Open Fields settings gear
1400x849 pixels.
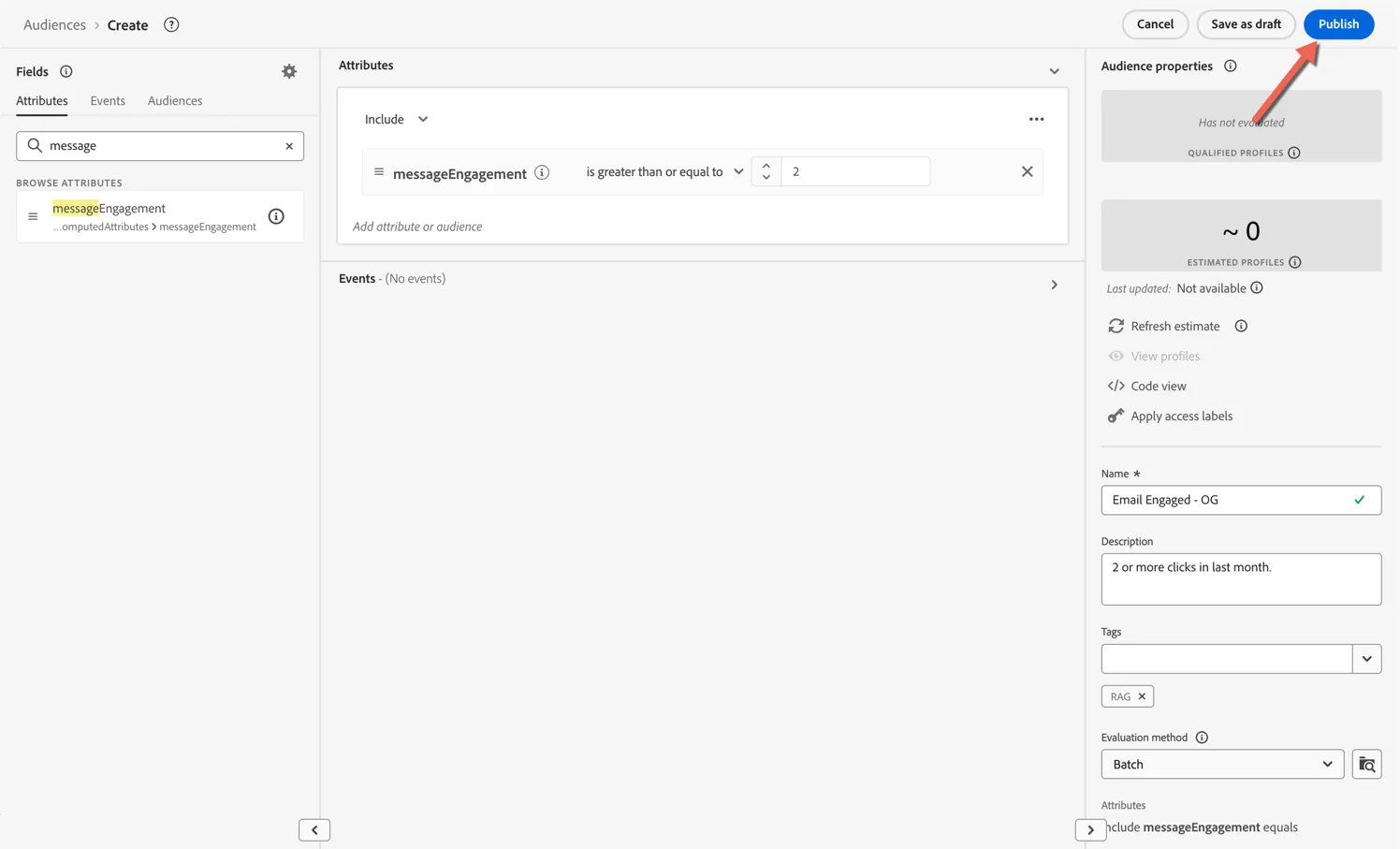coord(289,71)
